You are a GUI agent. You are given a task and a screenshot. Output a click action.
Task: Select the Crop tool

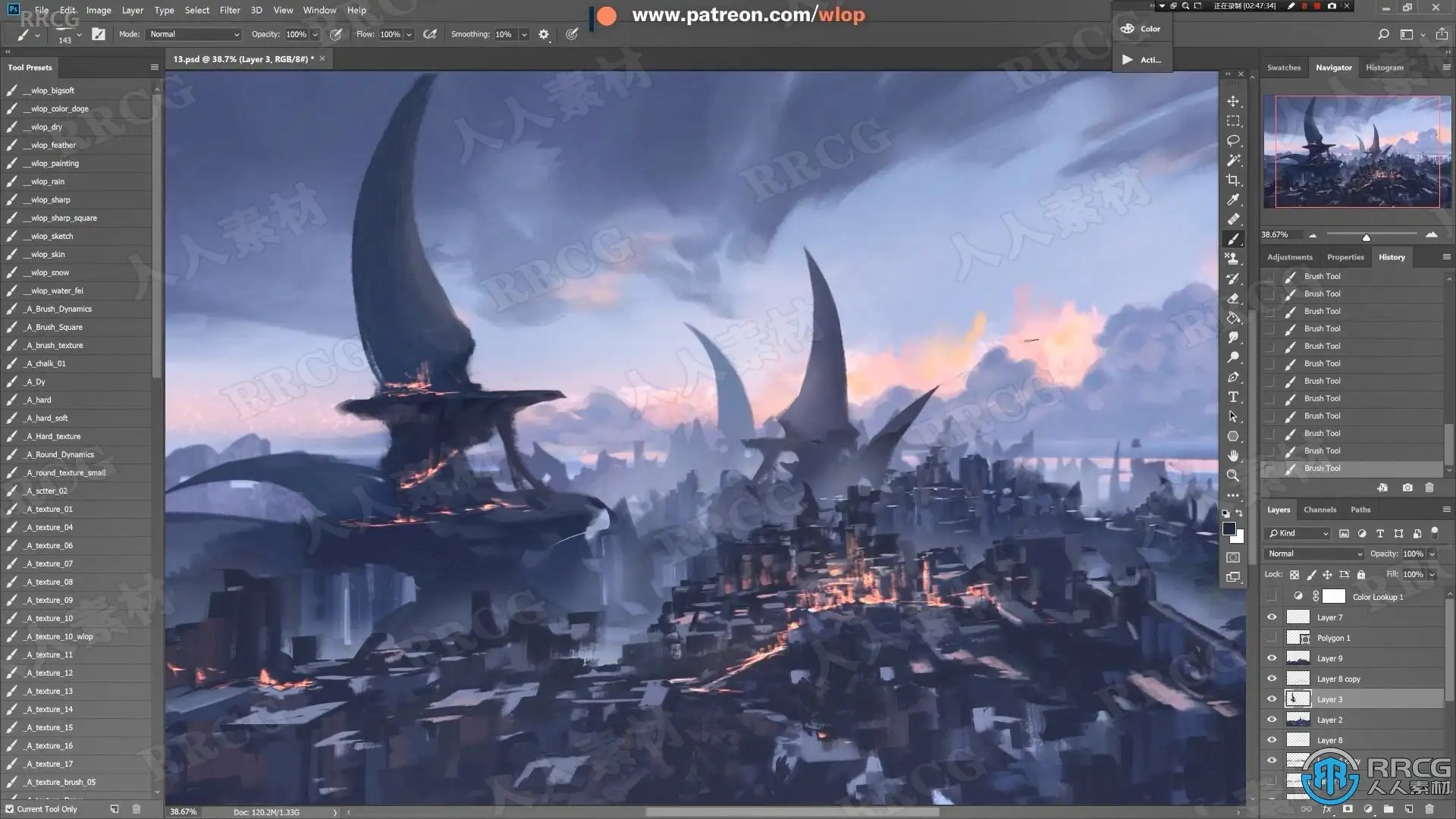(1233, 180)
